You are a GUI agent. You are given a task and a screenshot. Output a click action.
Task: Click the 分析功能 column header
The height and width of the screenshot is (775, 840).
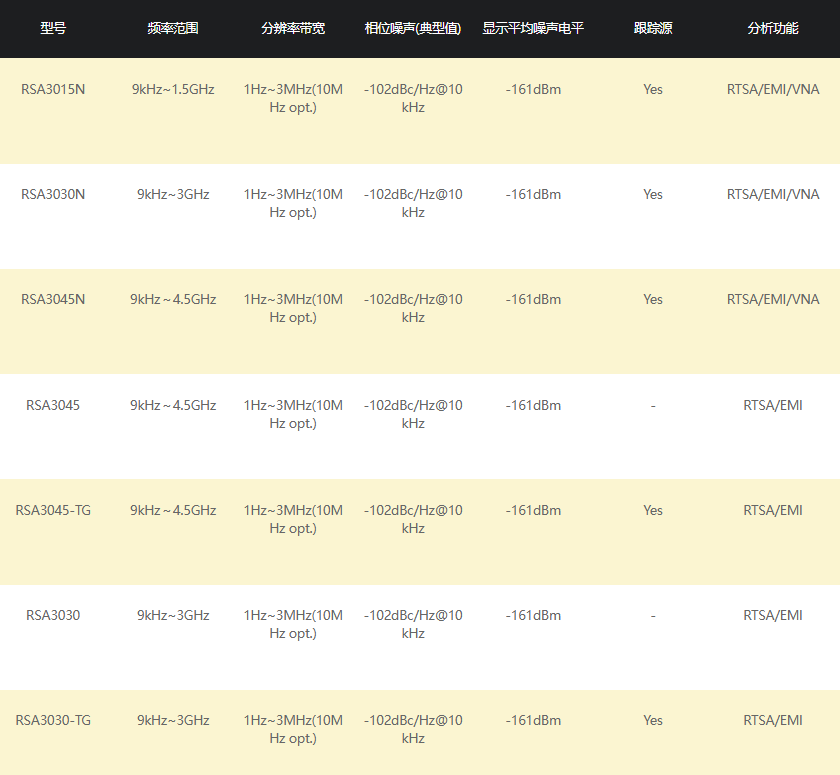pos(773,28)
